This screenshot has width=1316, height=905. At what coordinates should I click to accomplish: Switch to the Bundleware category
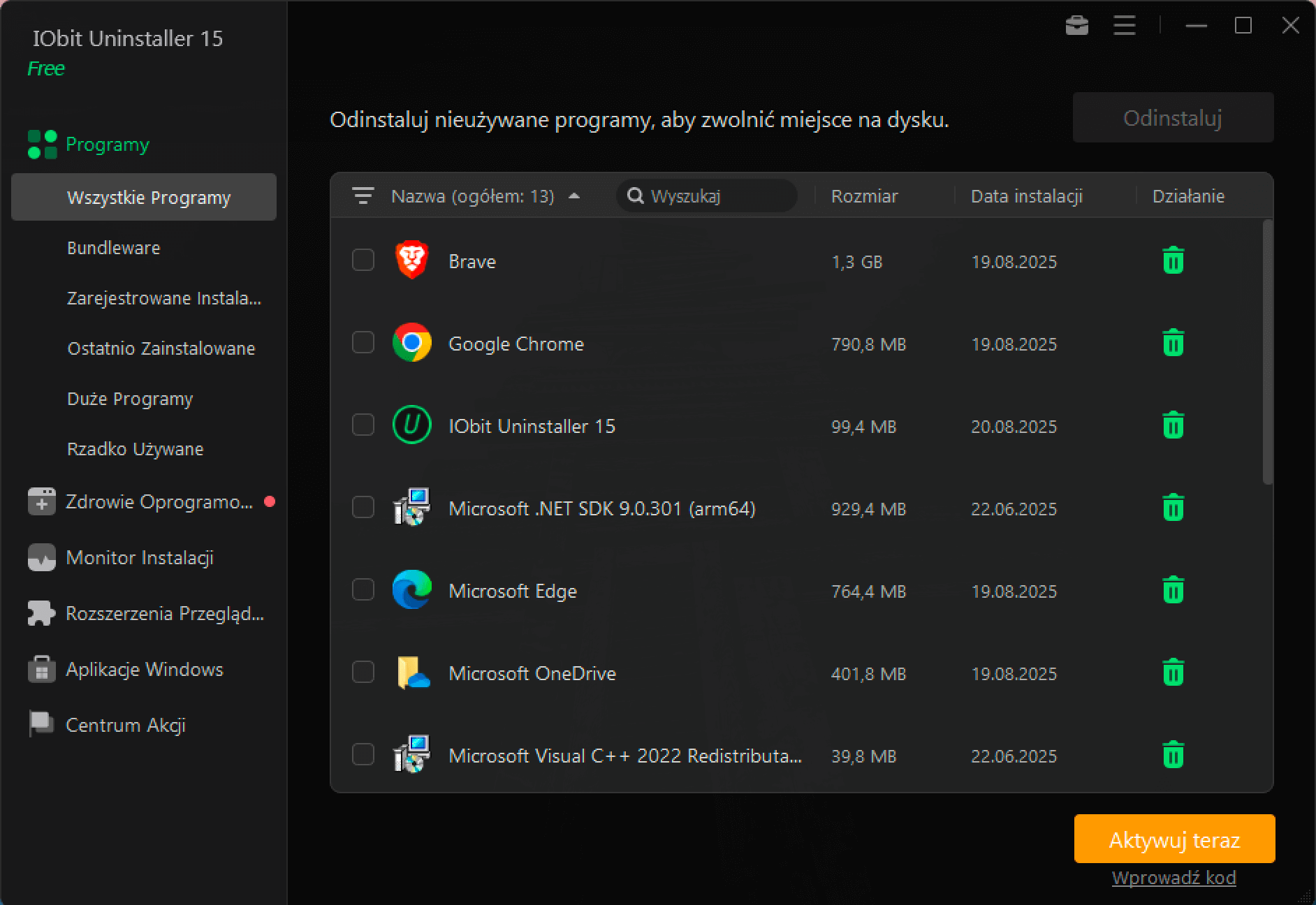coord(113,248)
